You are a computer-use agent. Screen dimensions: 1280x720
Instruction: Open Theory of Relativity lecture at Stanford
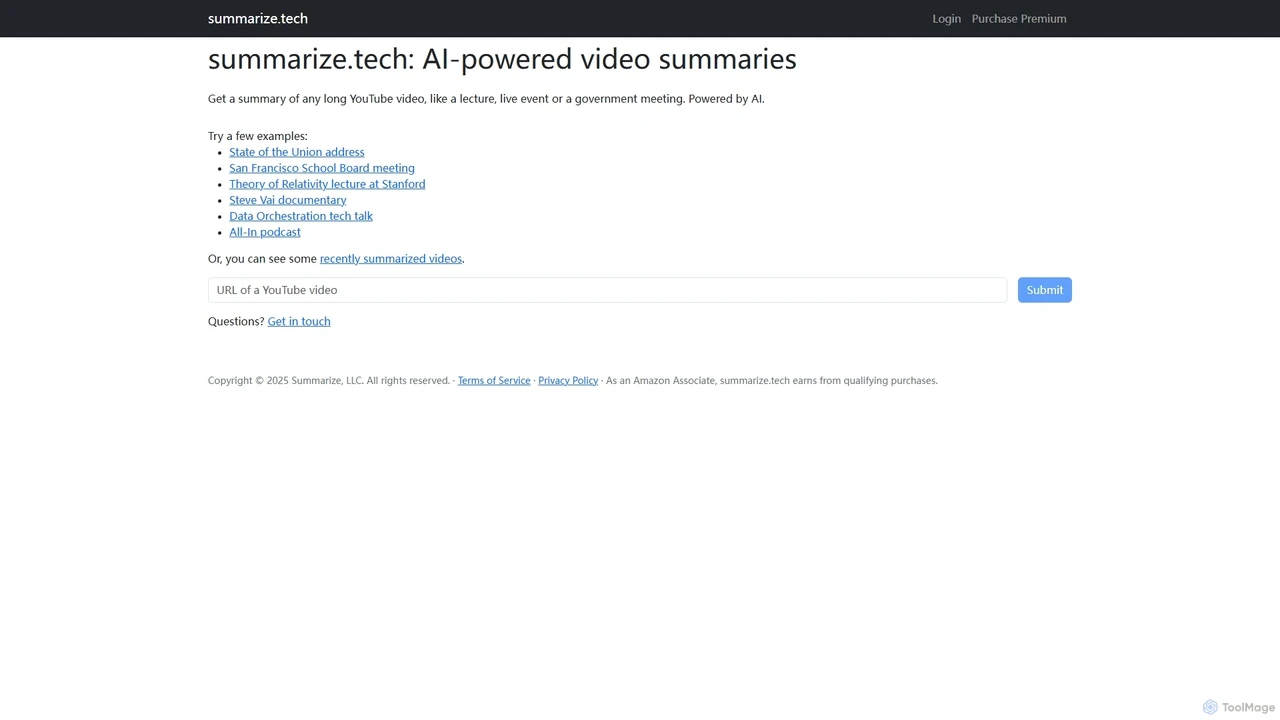tap(327, 184)
